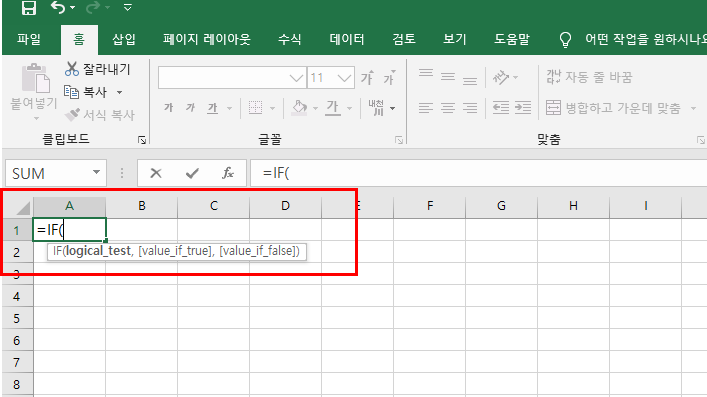This screenshot has height=397, width=707.
Task: Click the select all corner triangle
Action: 23,208
